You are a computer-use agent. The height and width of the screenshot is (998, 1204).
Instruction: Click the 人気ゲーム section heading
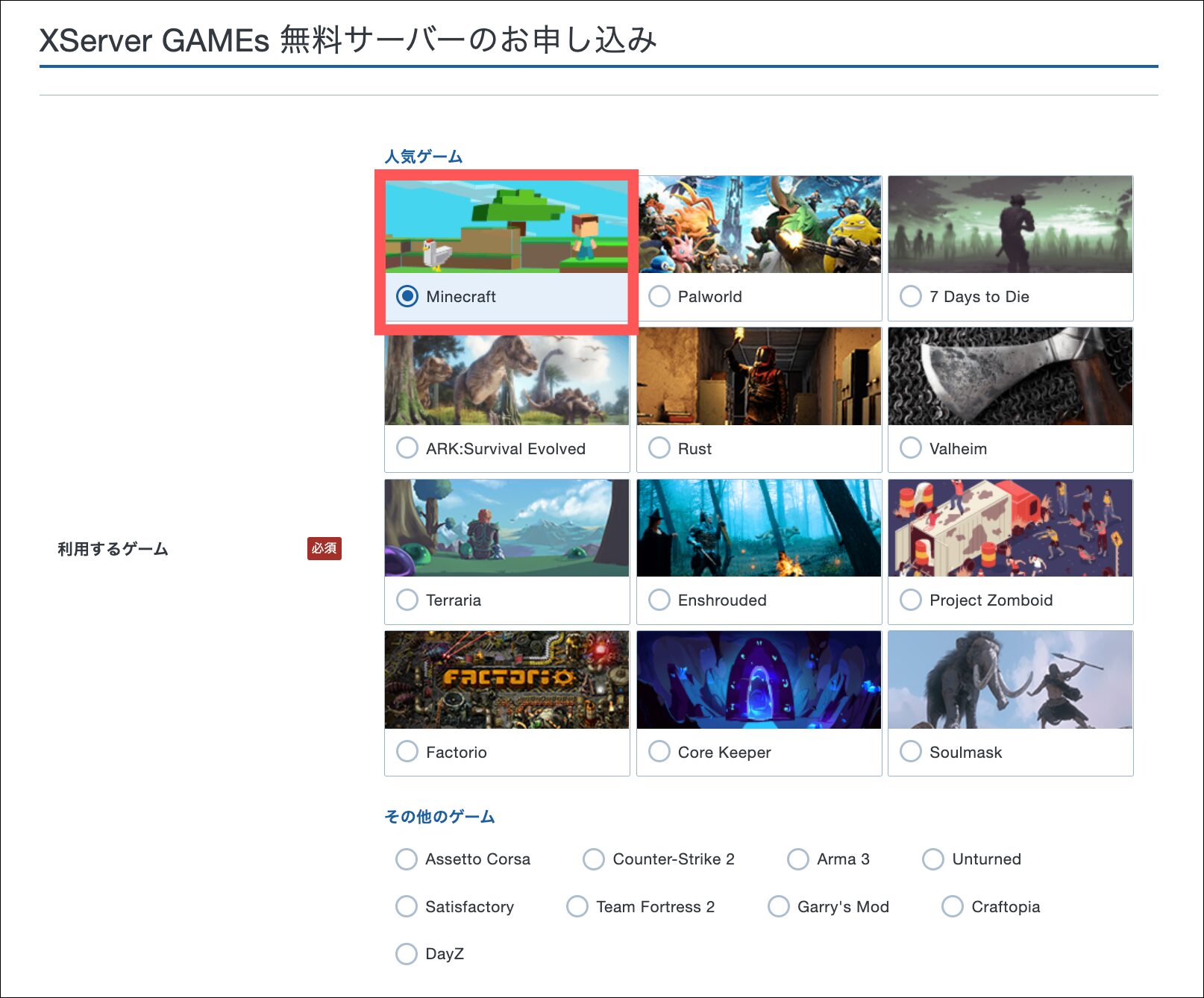pyautogui.click(x=424, y=157)
